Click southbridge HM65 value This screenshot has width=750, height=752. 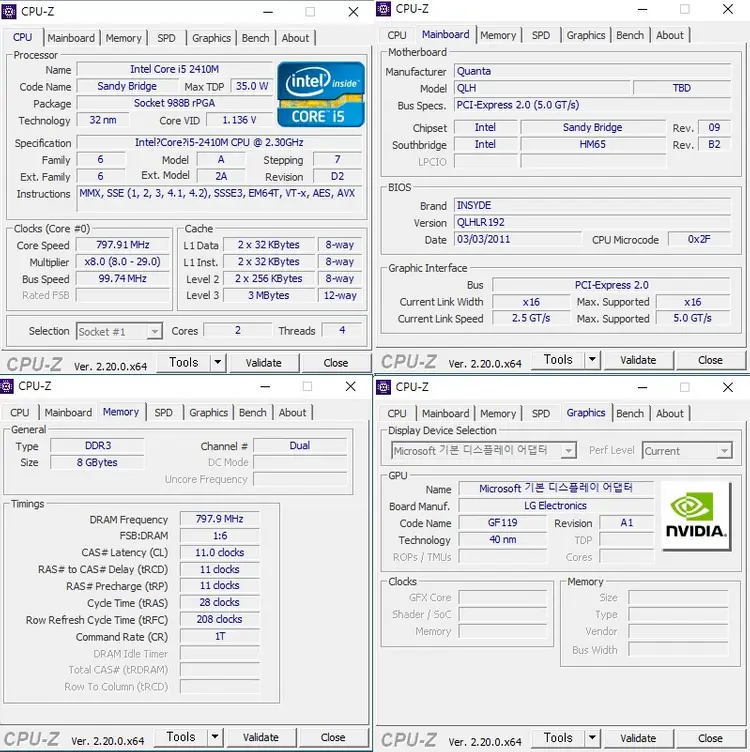[x=593, y=144]
